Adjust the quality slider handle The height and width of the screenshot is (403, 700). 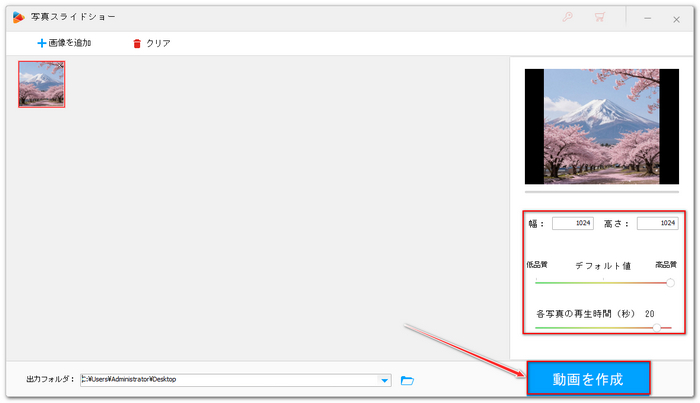670,283
